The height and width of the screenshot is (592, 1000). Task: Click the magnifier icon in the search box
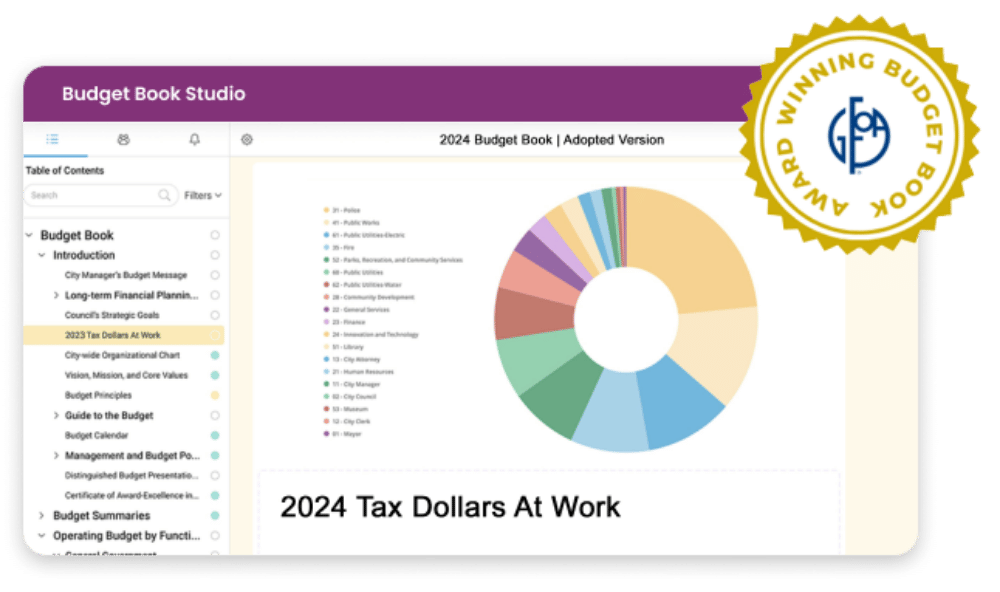[x=164, y=195]
